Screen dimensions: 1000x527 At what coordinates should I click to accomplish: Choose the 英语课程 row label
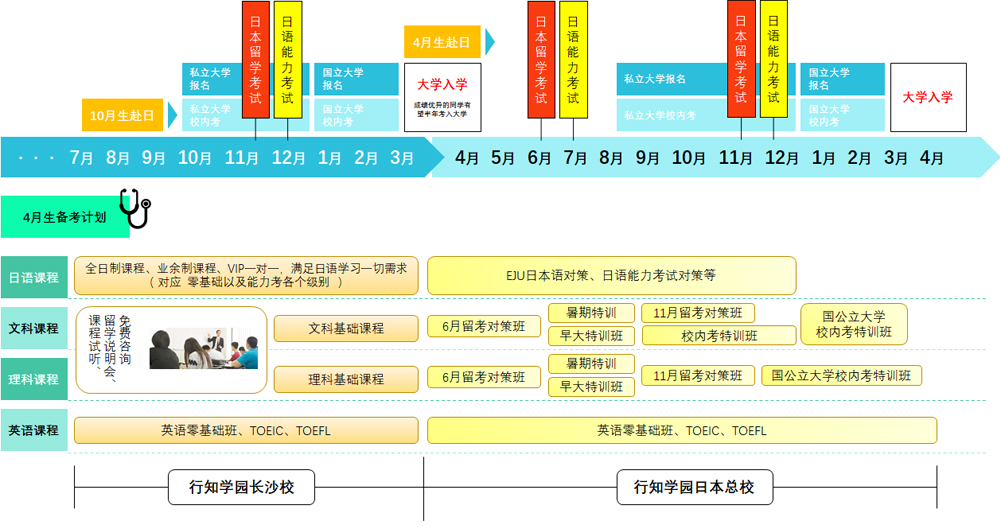(x=34, y=430)
